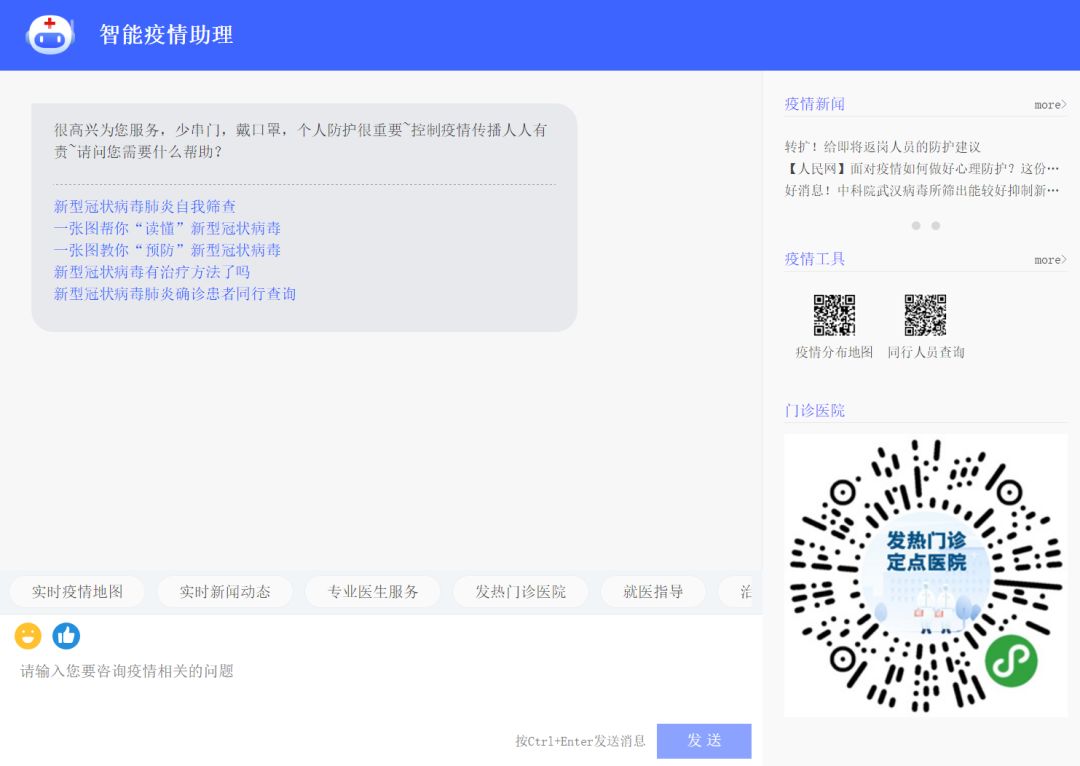Screen dimensions: 1080x766
Task: Click the 门诊医院 section heading
Action: point(815,411)
